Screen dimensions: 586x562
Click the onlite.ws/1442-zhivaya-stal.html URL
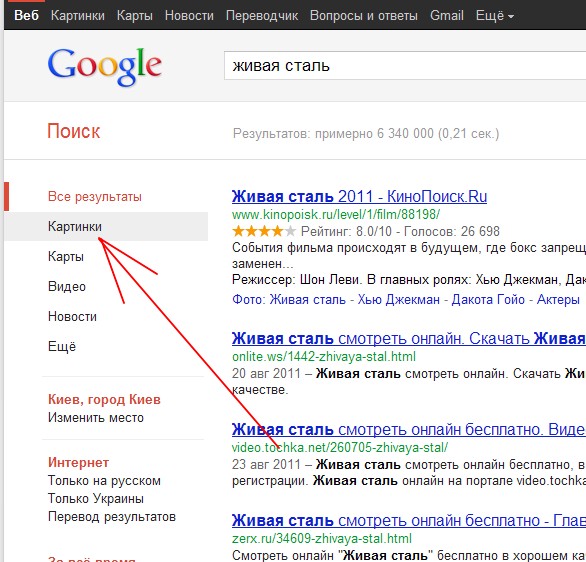point(324,356)
